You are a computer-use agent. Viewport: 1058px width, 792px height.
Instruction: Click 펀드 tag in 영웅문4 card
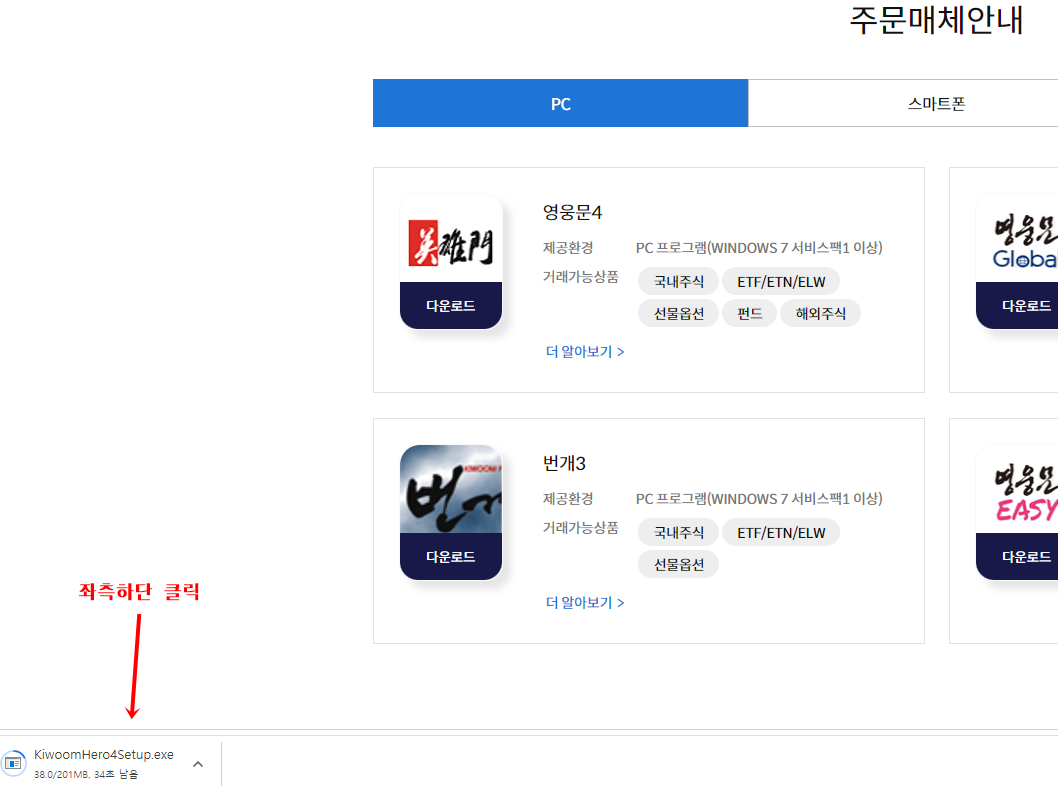click(750, 313)
